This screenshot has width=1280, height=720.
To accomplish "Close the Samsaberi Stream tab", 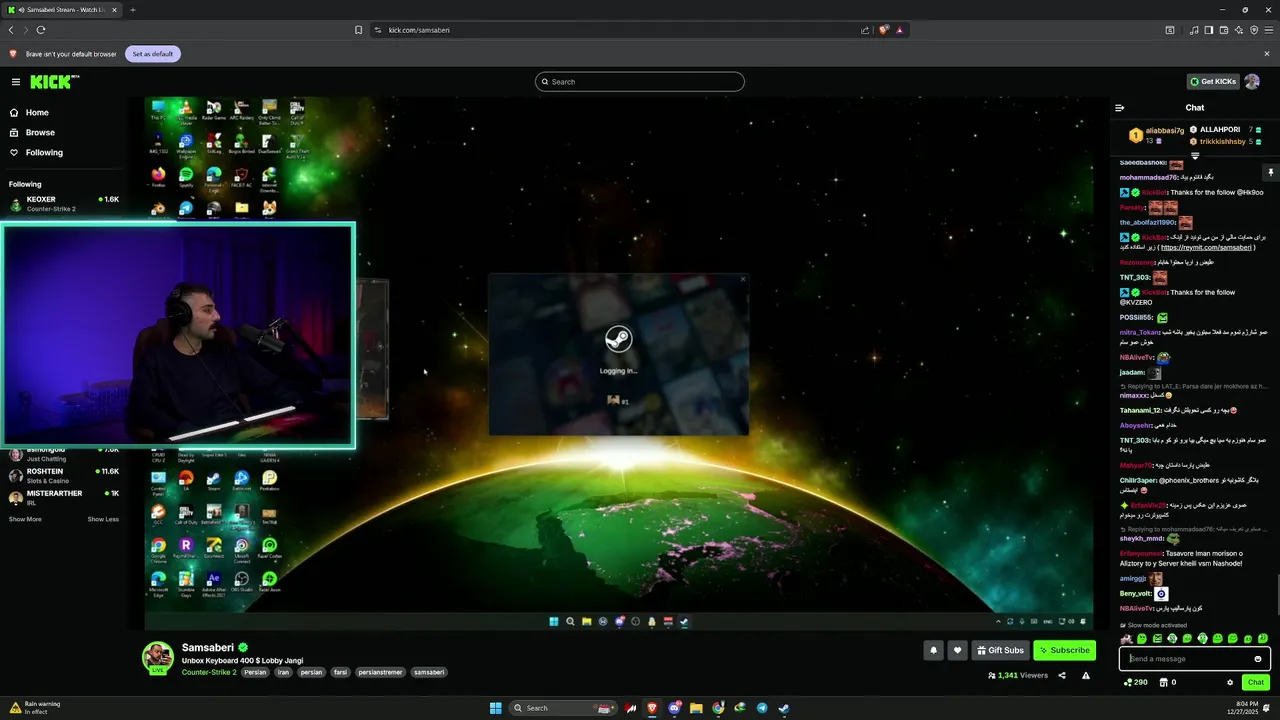I will pos(115,10).
